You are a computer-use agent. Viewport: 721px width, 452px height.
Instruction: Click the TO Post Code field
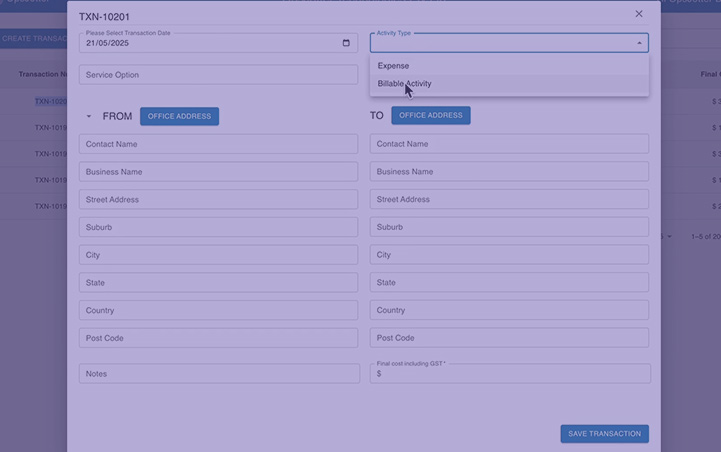[509, 338]
